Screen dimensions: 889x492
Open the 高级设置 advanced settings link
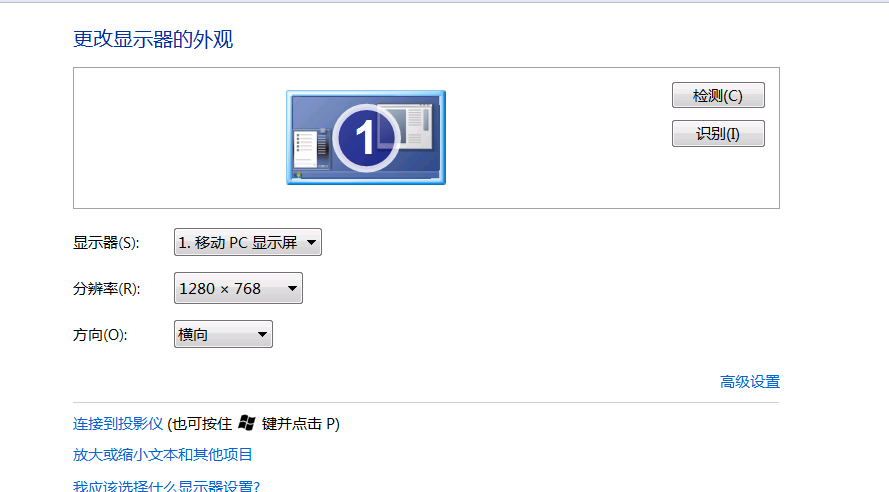(x=750, y=382)
